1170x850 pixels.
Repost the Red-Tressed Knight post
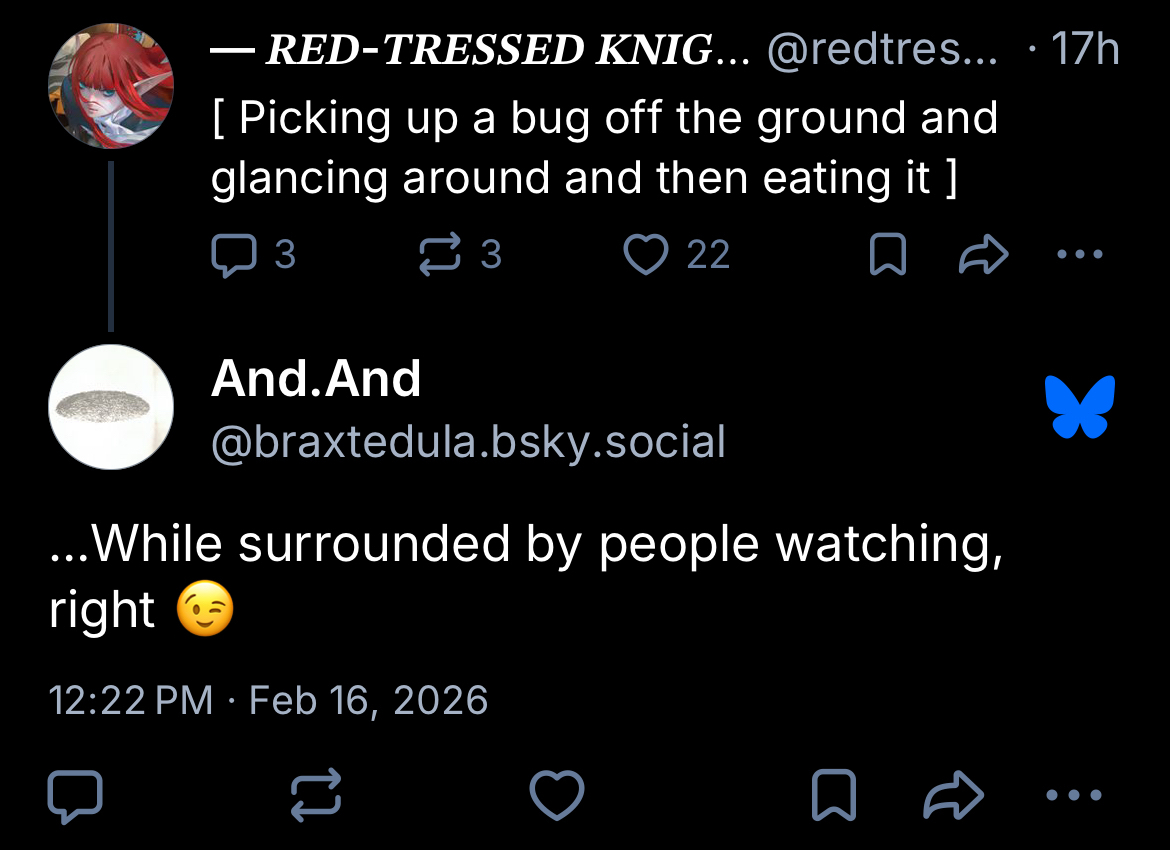438,256
